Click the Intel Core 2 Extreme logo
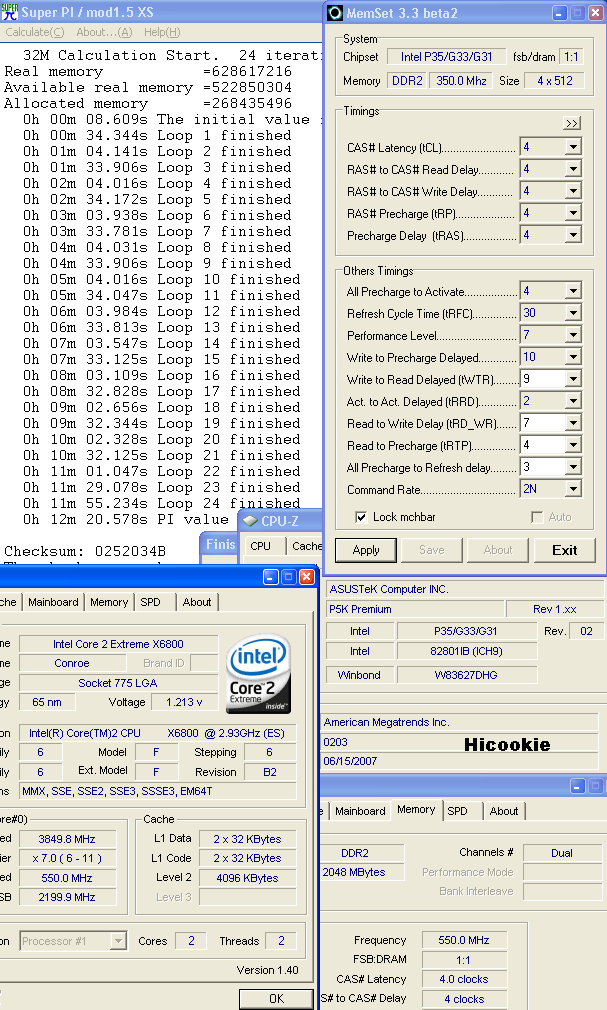The width and height of the screenshot is (607, 1010). coord(259,676)
